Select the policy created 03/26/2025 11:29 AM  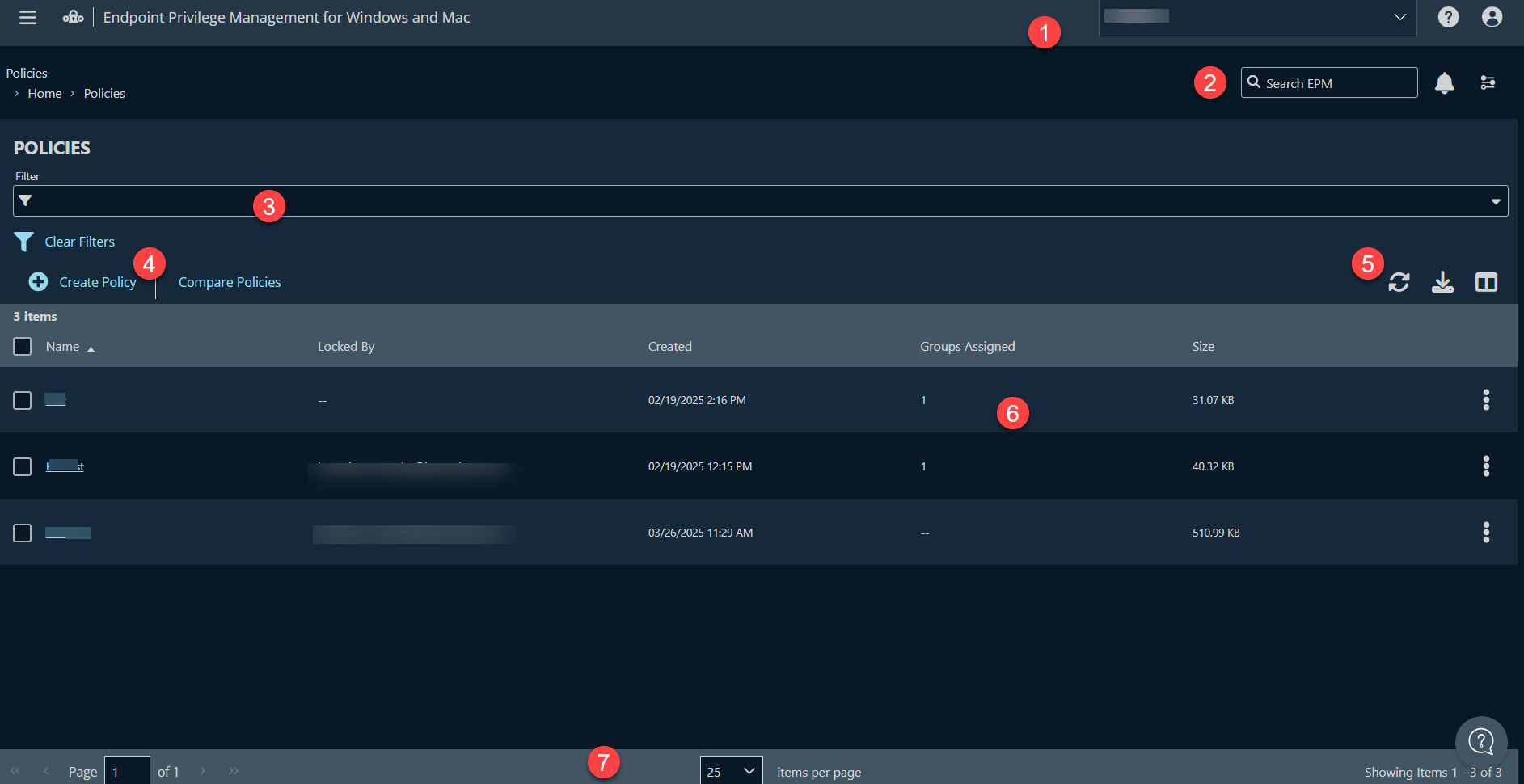(x=23, y=533)
